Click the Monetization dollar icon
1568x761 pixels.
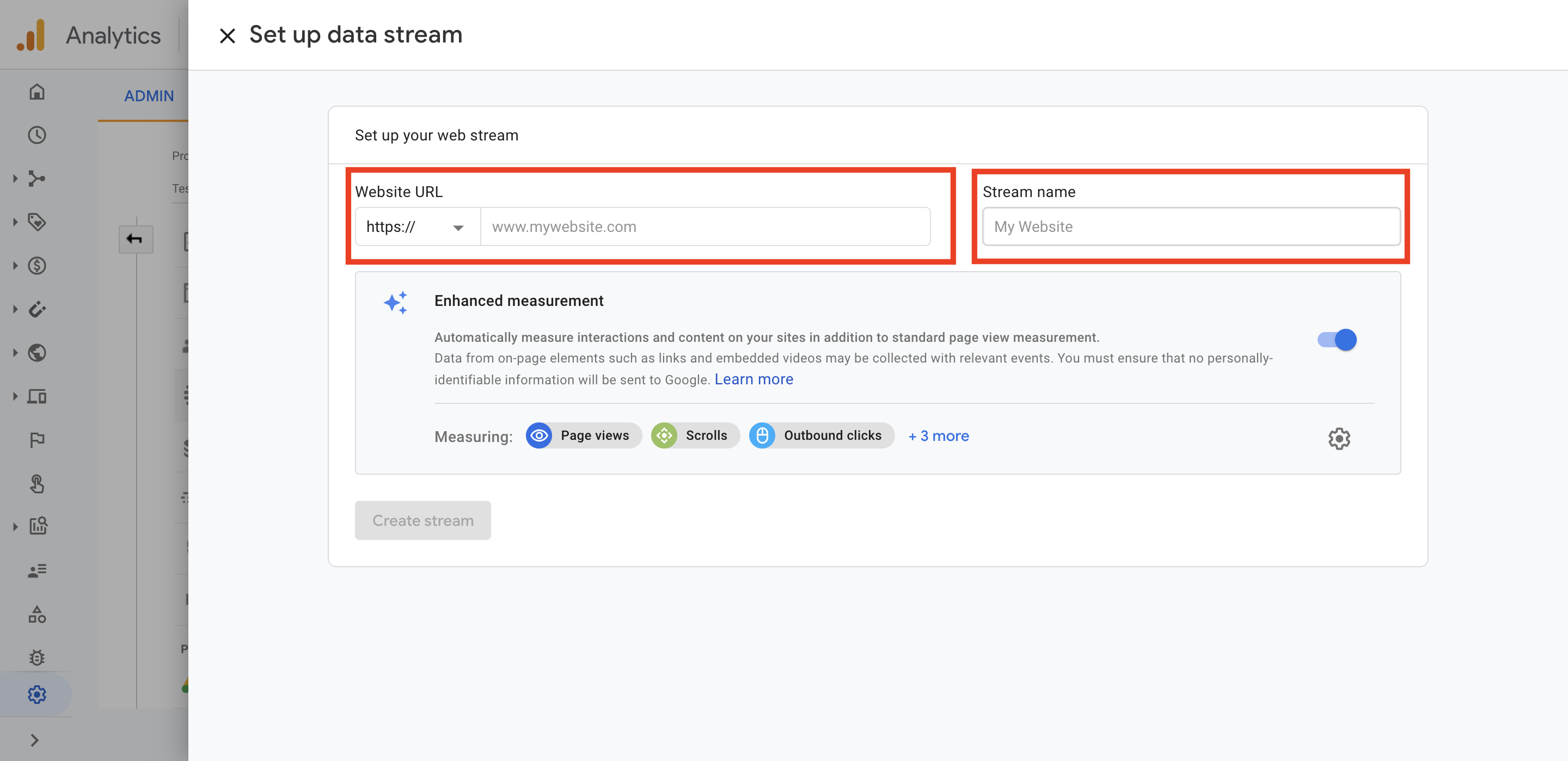[x=36, y=266]
